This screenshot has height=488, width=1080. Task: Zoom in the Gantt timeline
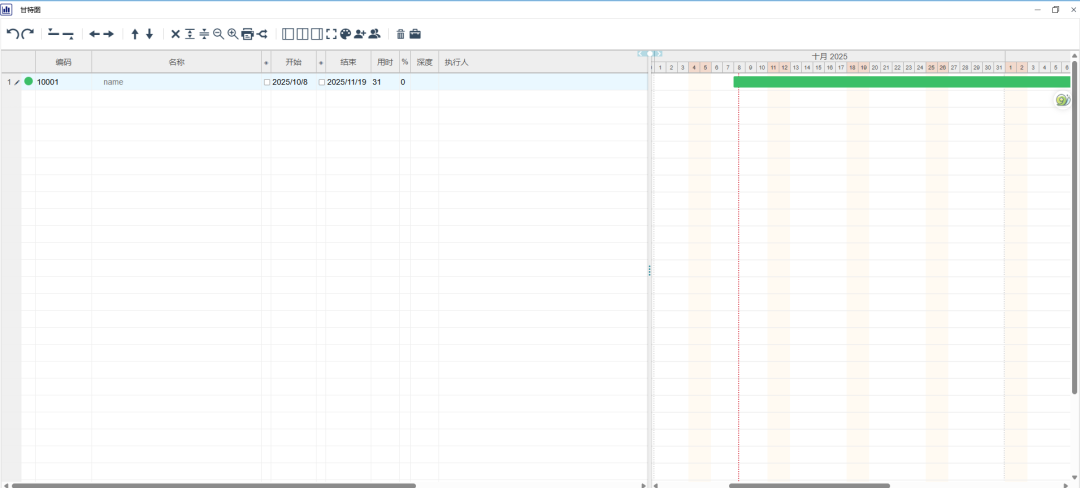click(233, 34)
